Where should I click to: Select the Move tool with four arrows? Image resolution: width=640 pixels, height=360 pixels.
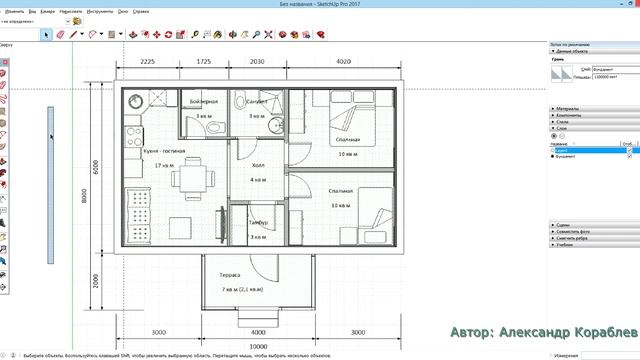point(157,35)
